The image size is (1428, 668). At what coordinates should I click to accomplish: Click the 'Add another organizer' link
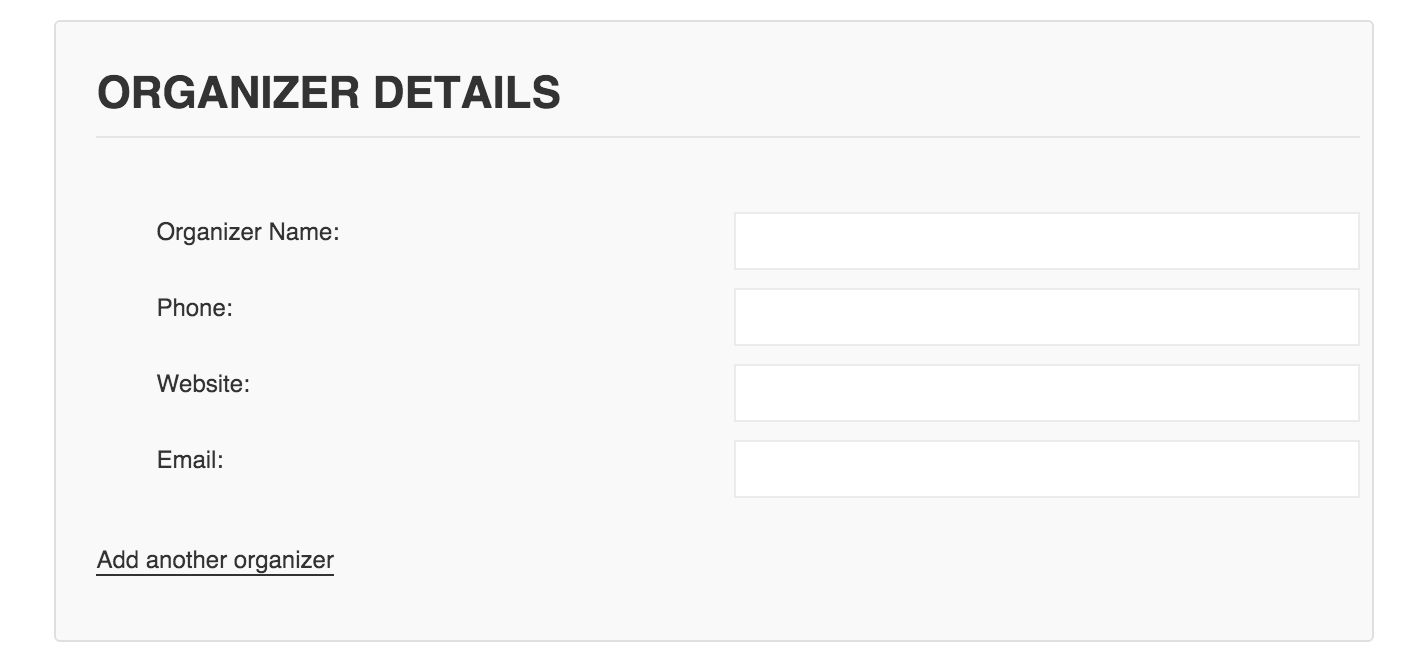(x=215, y=560)
